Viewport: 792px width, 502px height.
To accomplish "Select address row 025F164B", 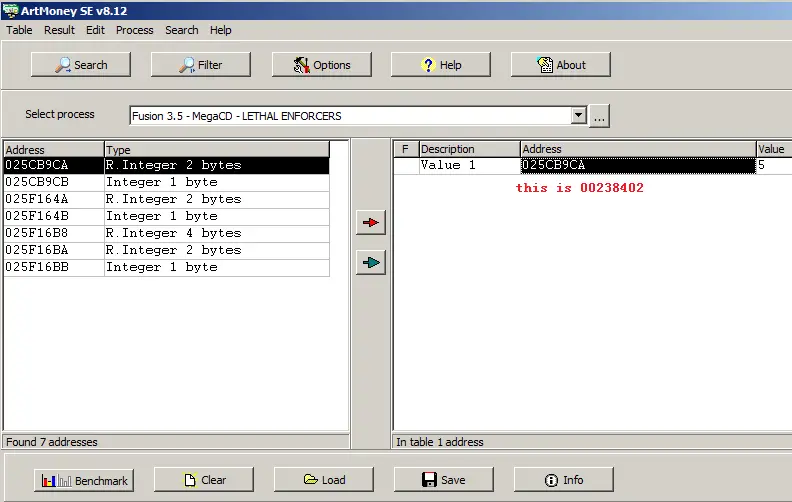I will [167, 216].
